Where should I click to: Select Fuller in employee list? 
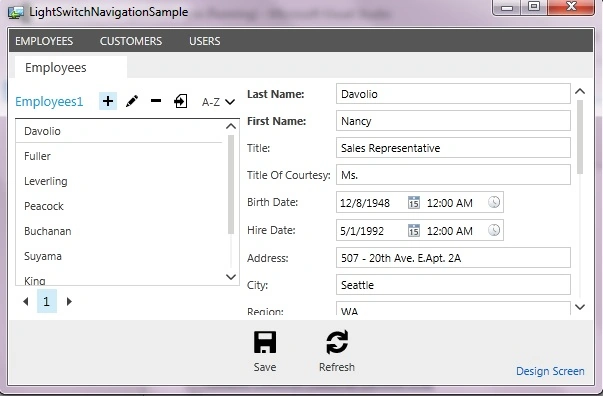tap(119, 156)
